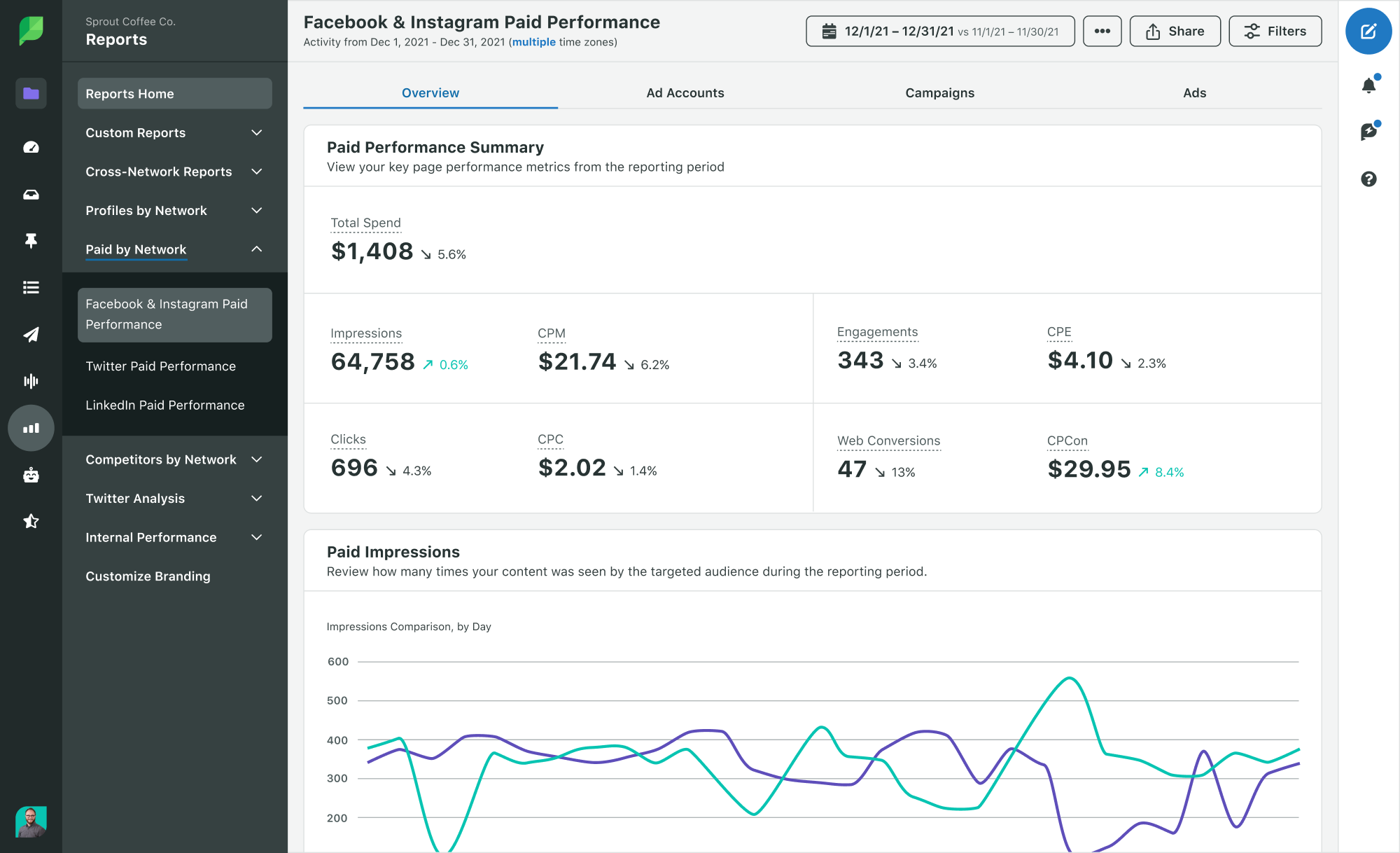Select the Ad Accounts tab
Image resolution: width=1400 pixels, height=853 pixels.
[686, 92]
